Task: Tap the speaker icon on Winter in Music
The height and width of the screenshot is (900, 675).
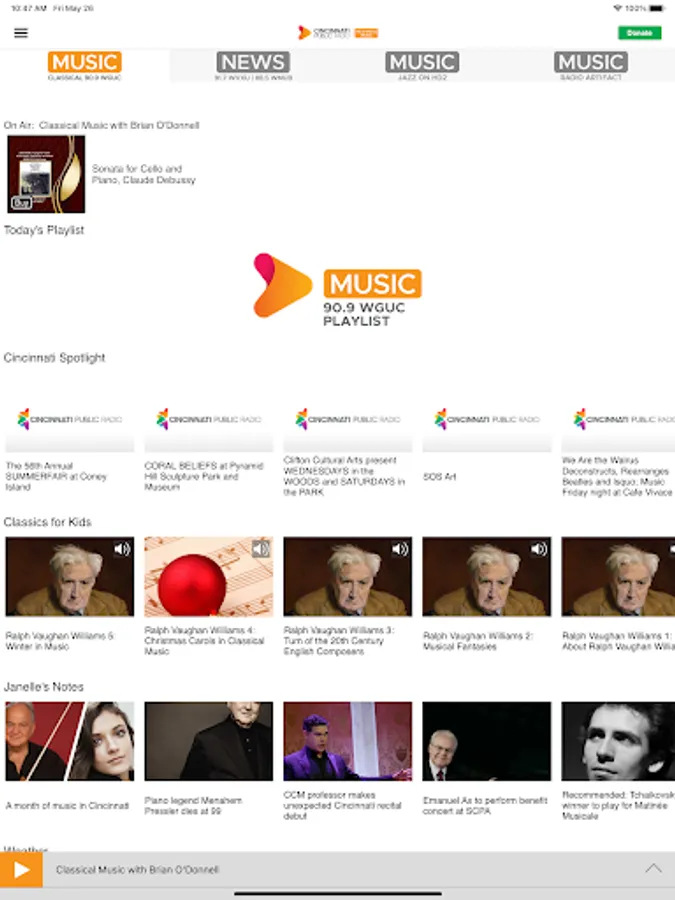Action: [x=122, y=549]
